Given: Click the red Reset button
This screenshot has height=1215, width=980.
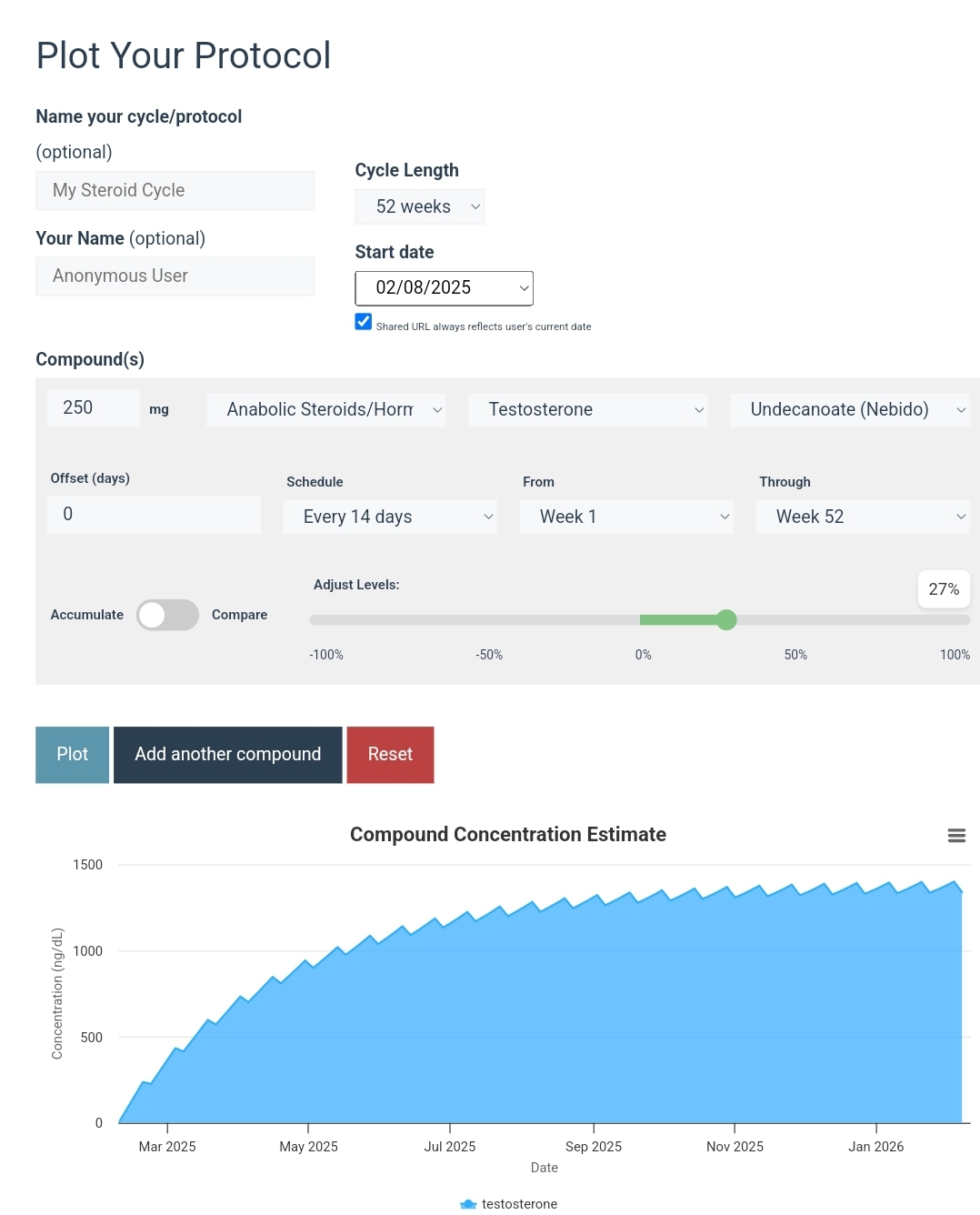Looking at the screenshot, I should point(390,755).
